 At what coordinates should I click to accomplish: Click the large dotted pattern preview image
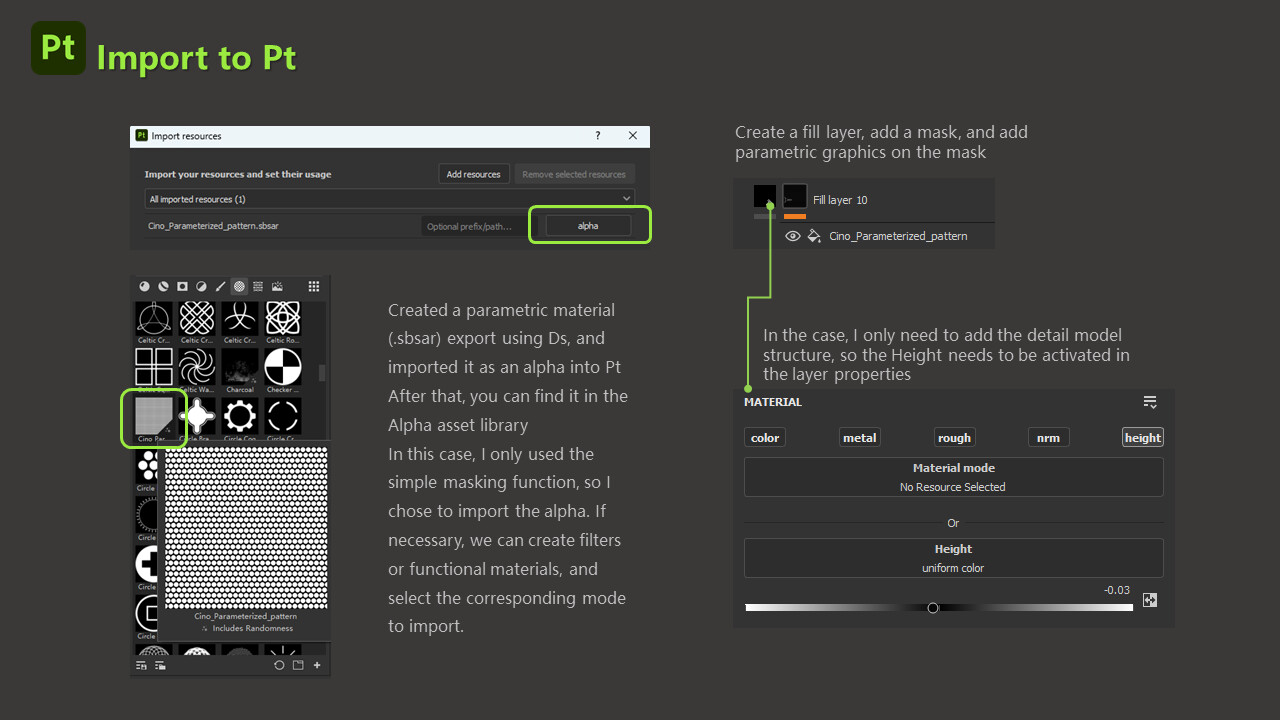point(246,528)
